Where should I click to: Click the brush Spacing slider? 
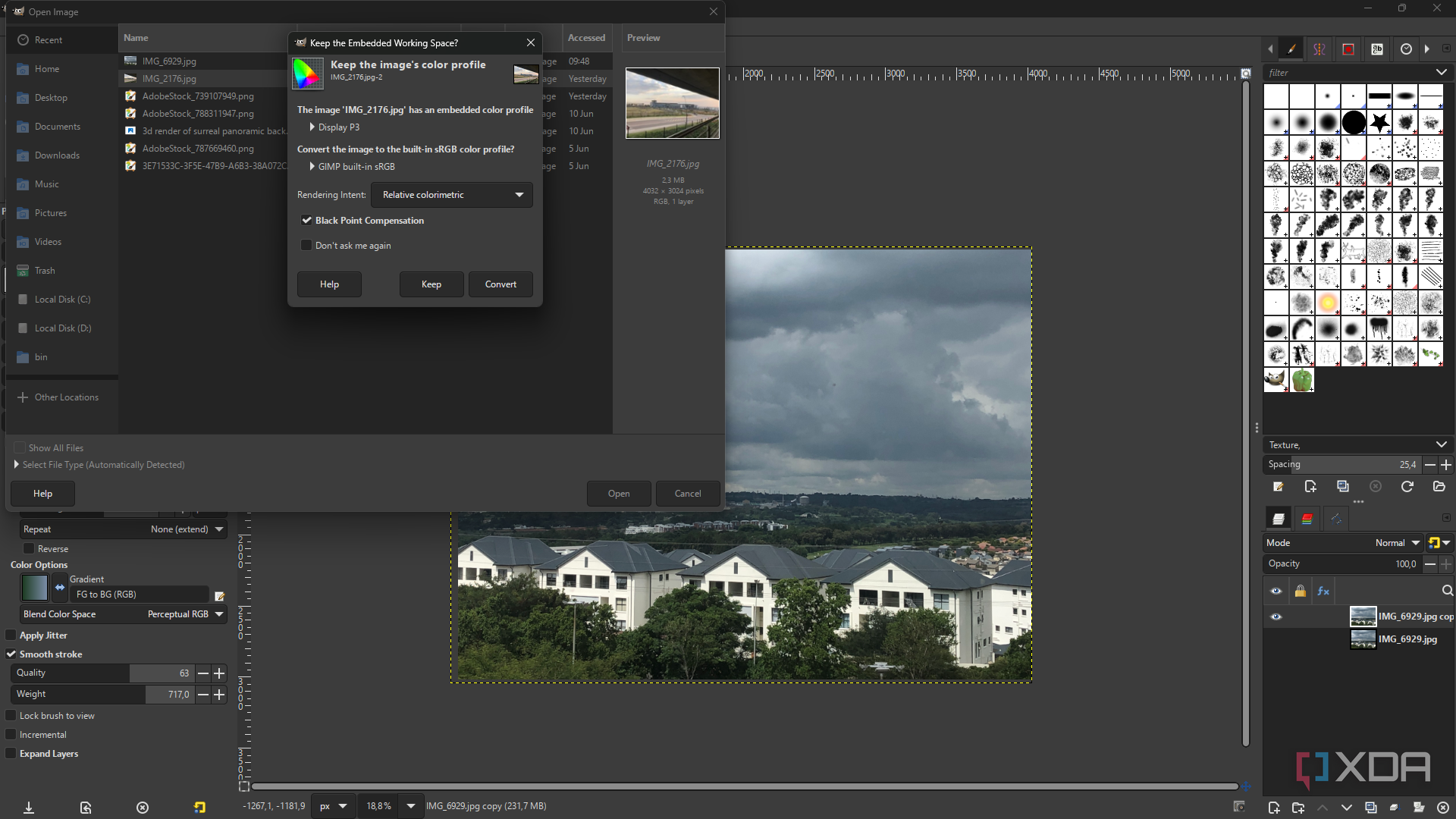[1341, 464]
